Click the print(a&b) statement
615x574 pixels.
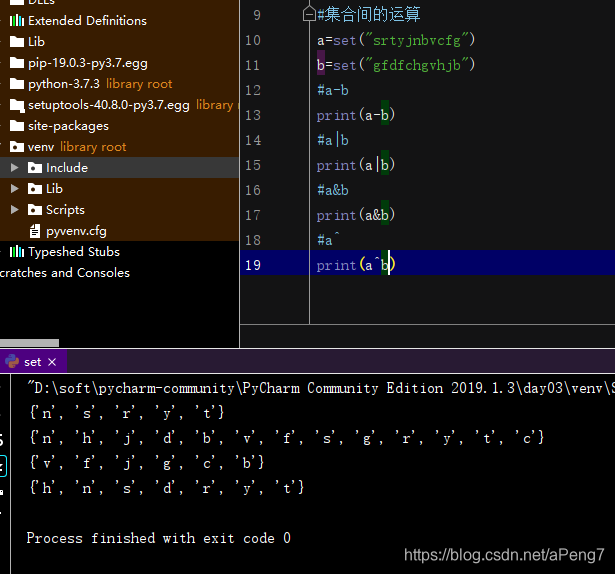[x=356, y=215]
